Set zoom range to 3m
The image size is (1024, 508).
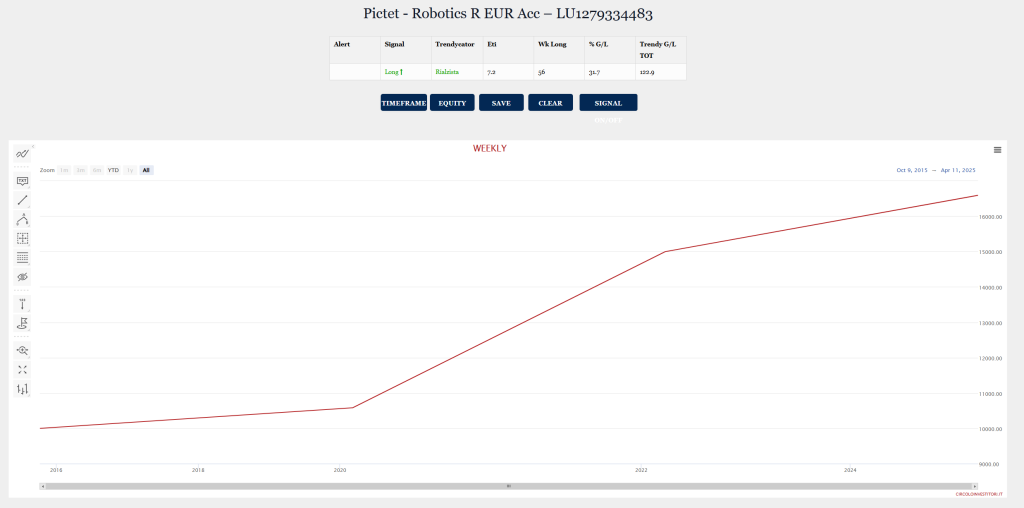tap(80, 170)
